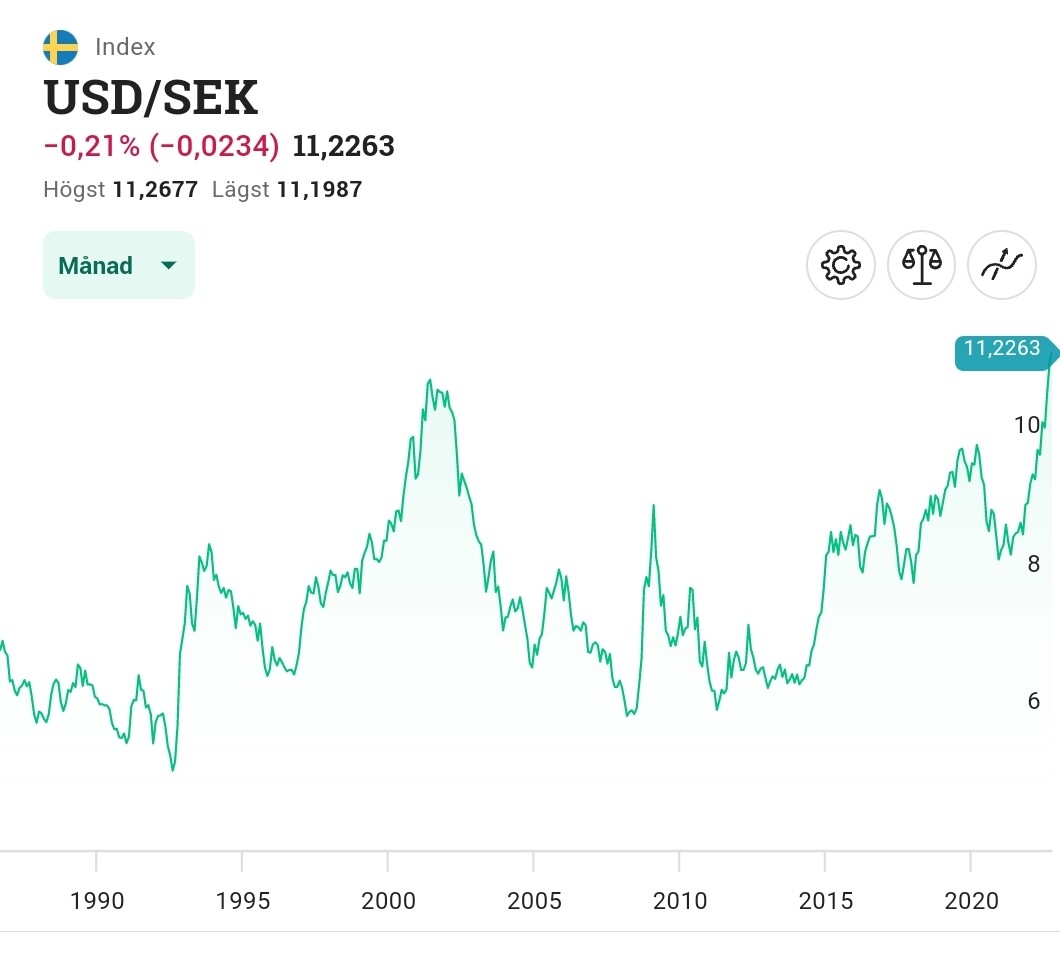Click the 2005 marker on time axis
This screenshot has width=1060, height=954.
534,901
